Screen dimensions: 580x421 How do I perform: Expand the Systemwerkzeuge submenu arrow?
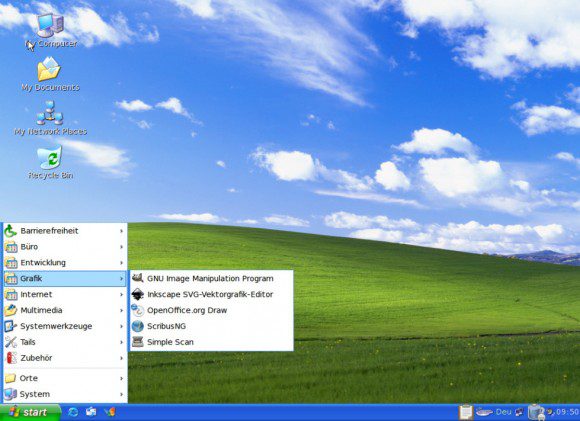121,326
